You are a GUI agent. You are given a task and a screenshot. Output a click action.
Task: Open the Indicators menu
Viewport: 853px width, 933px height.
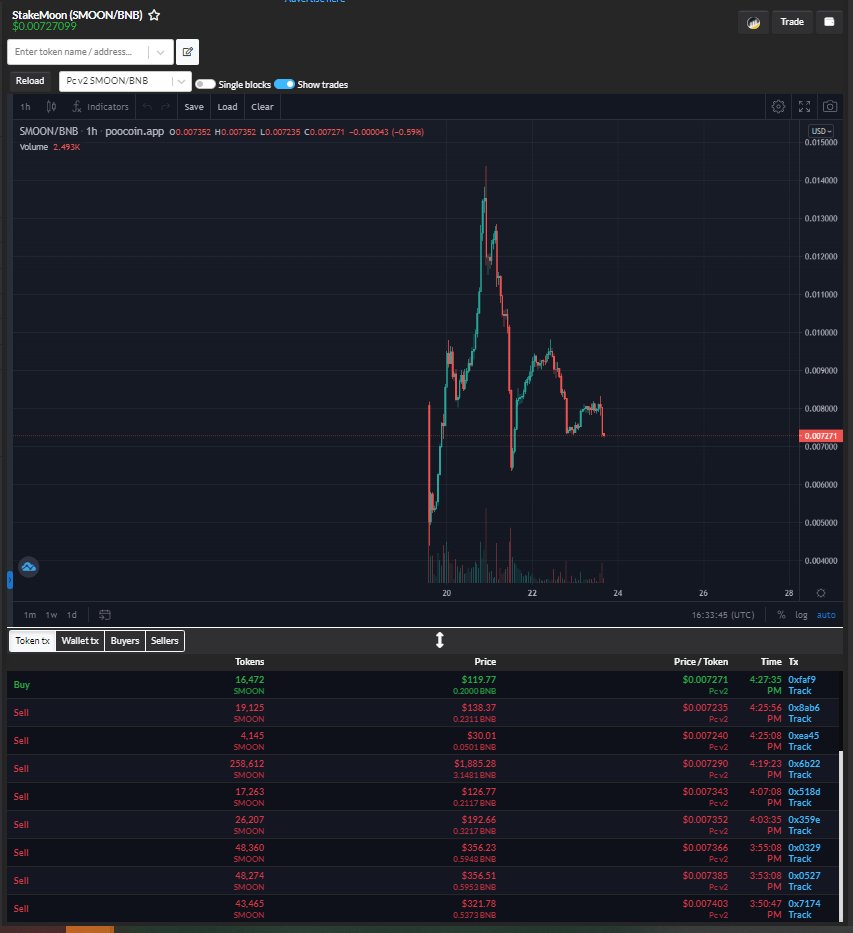[100, 107]
